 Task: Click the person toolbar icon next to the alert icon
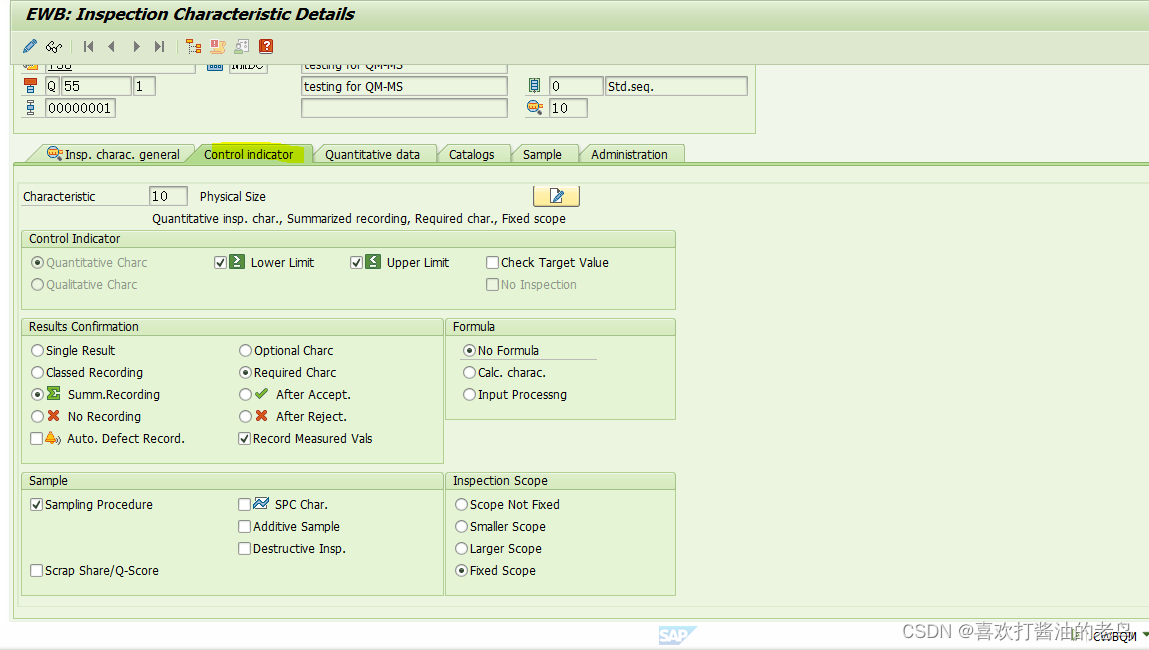240,46
